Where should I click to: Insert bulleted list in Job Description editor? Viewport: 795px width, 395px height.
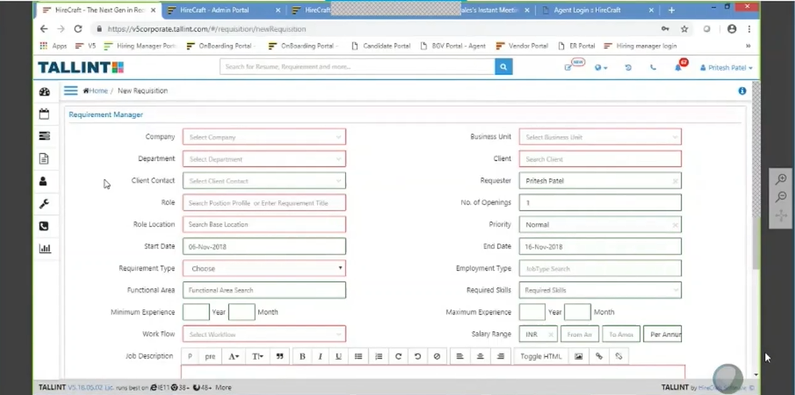coord(358,356)
